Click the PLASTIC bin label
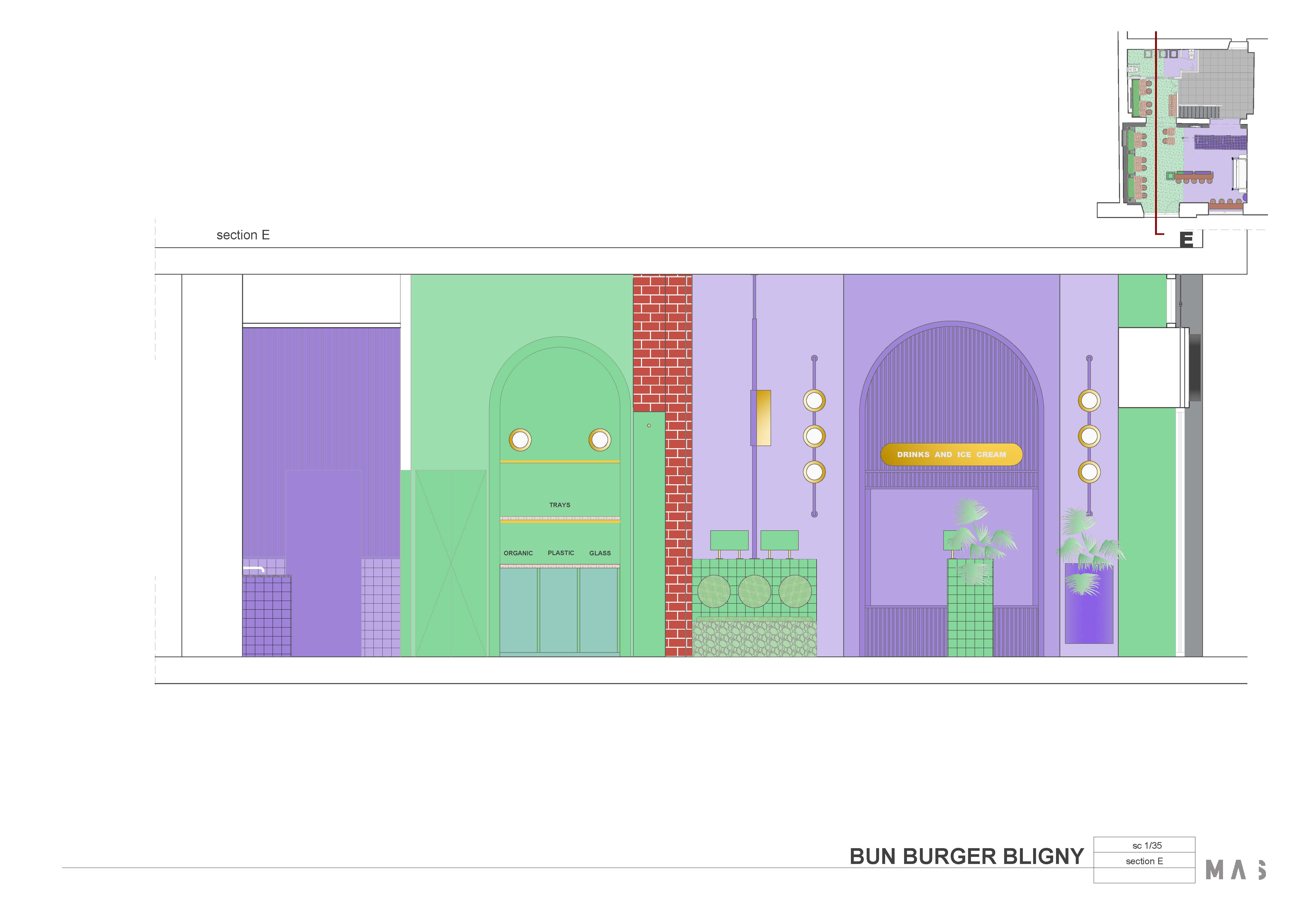This screenshot has height=924, width=1307. [x=561, y=553]
